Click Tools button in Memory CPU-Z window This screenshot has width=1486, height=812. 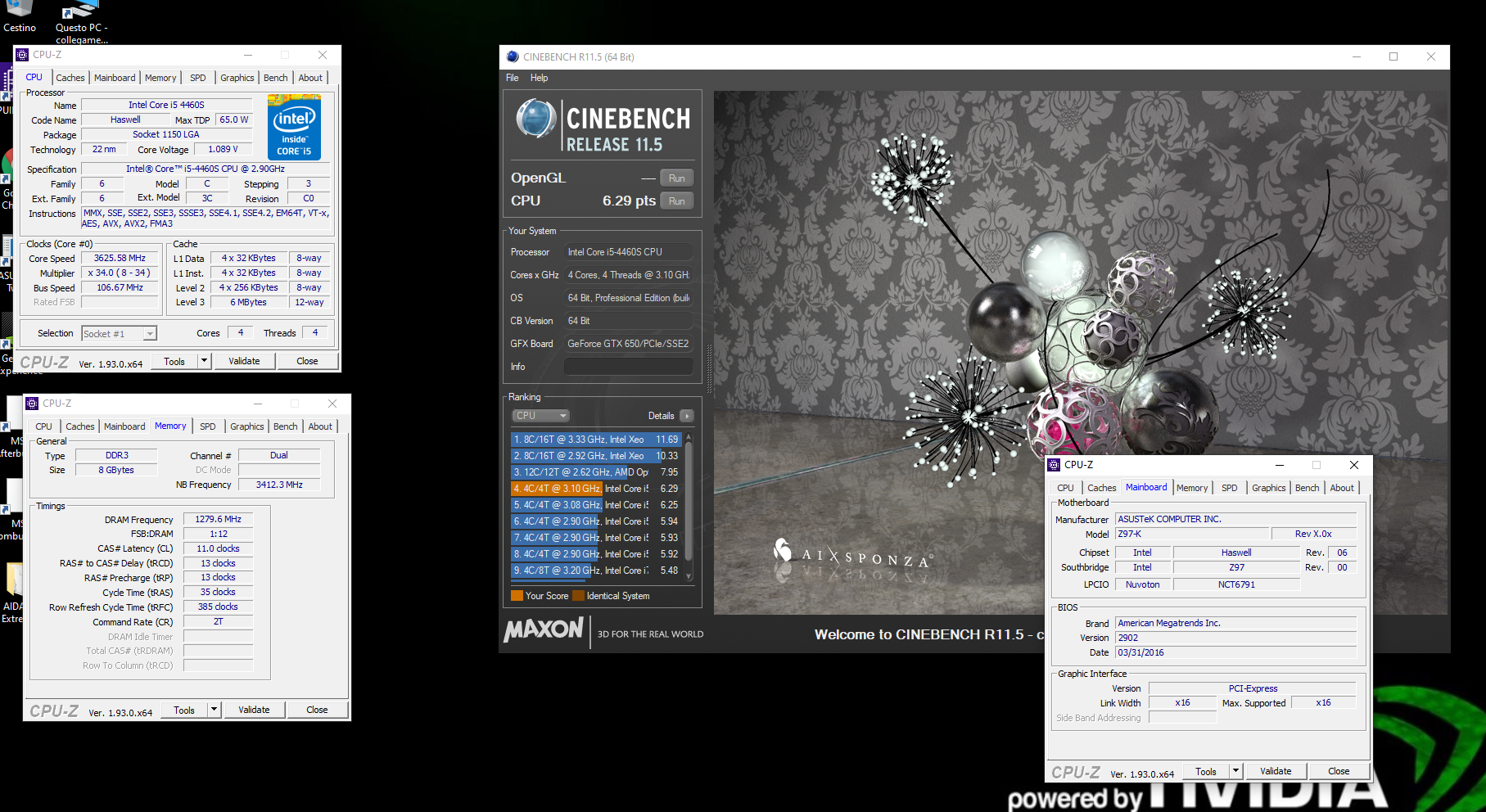coord(184,710)
